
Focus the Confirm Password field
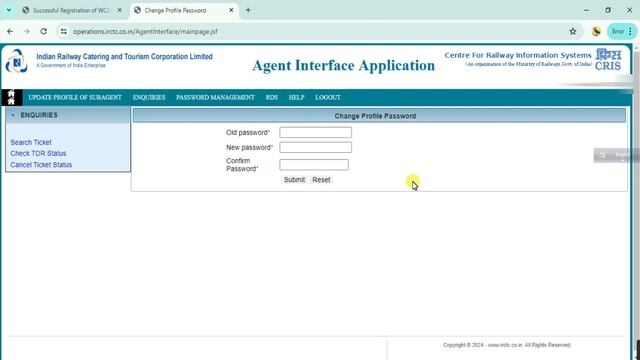pos(314,164)
